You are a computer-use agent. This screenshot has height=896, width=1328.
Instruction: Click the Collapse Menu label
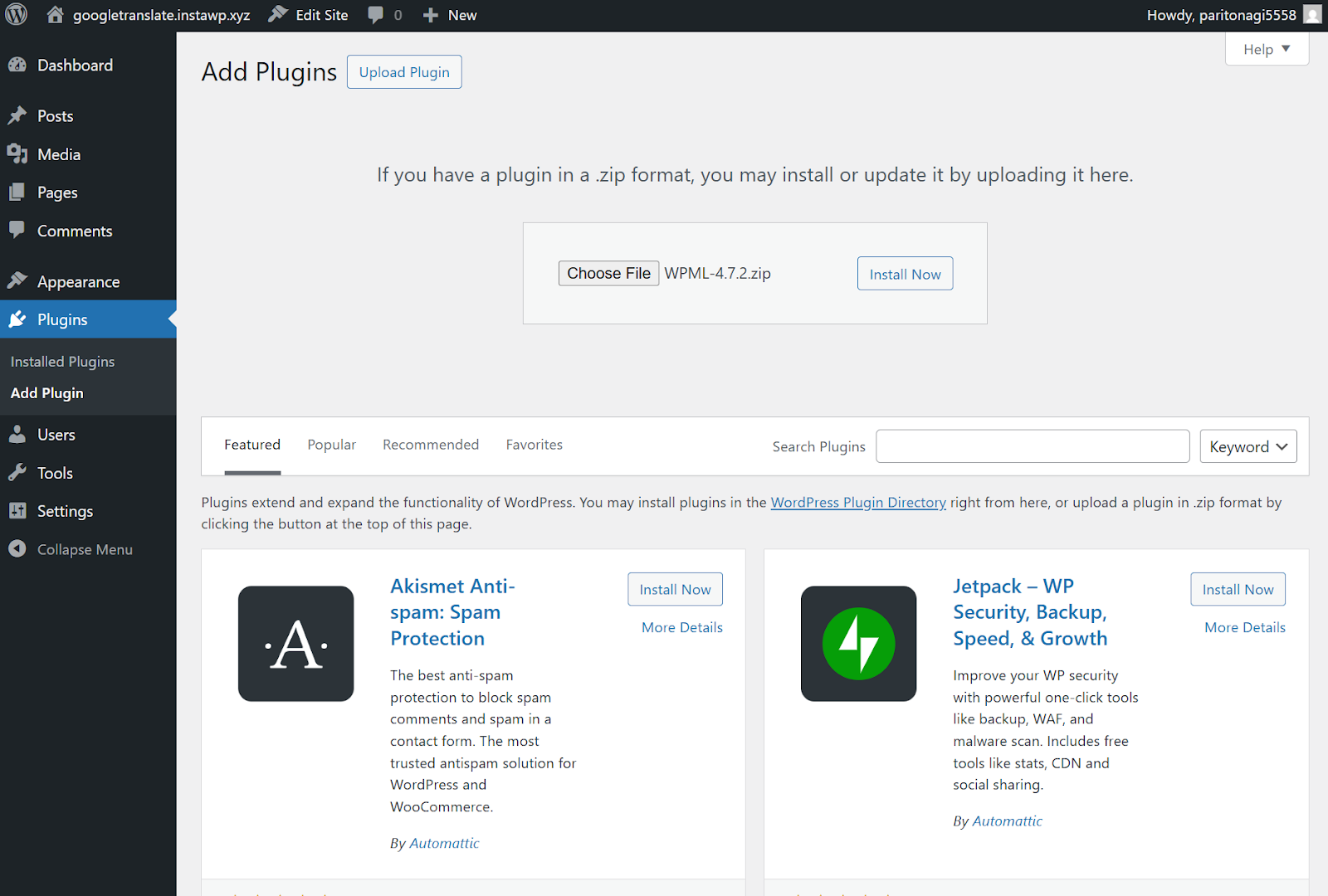click(x=85, y=549)
